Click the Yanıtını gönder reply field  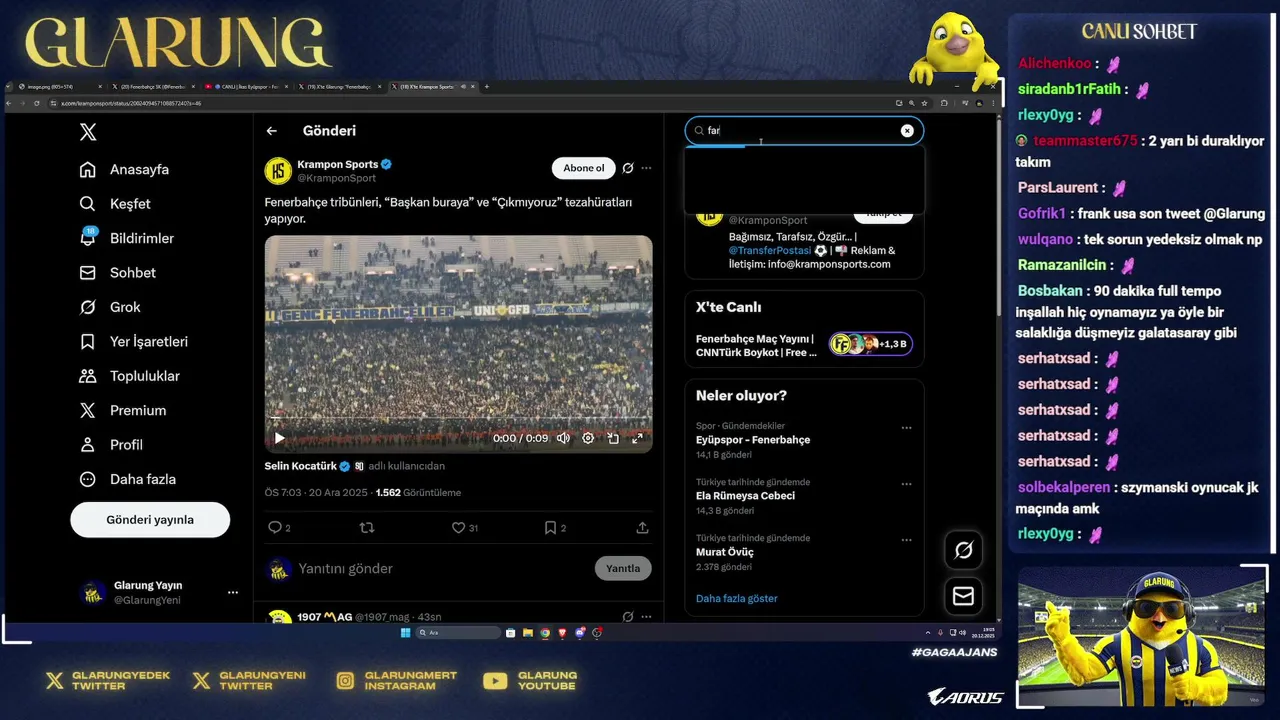[440, 568]
